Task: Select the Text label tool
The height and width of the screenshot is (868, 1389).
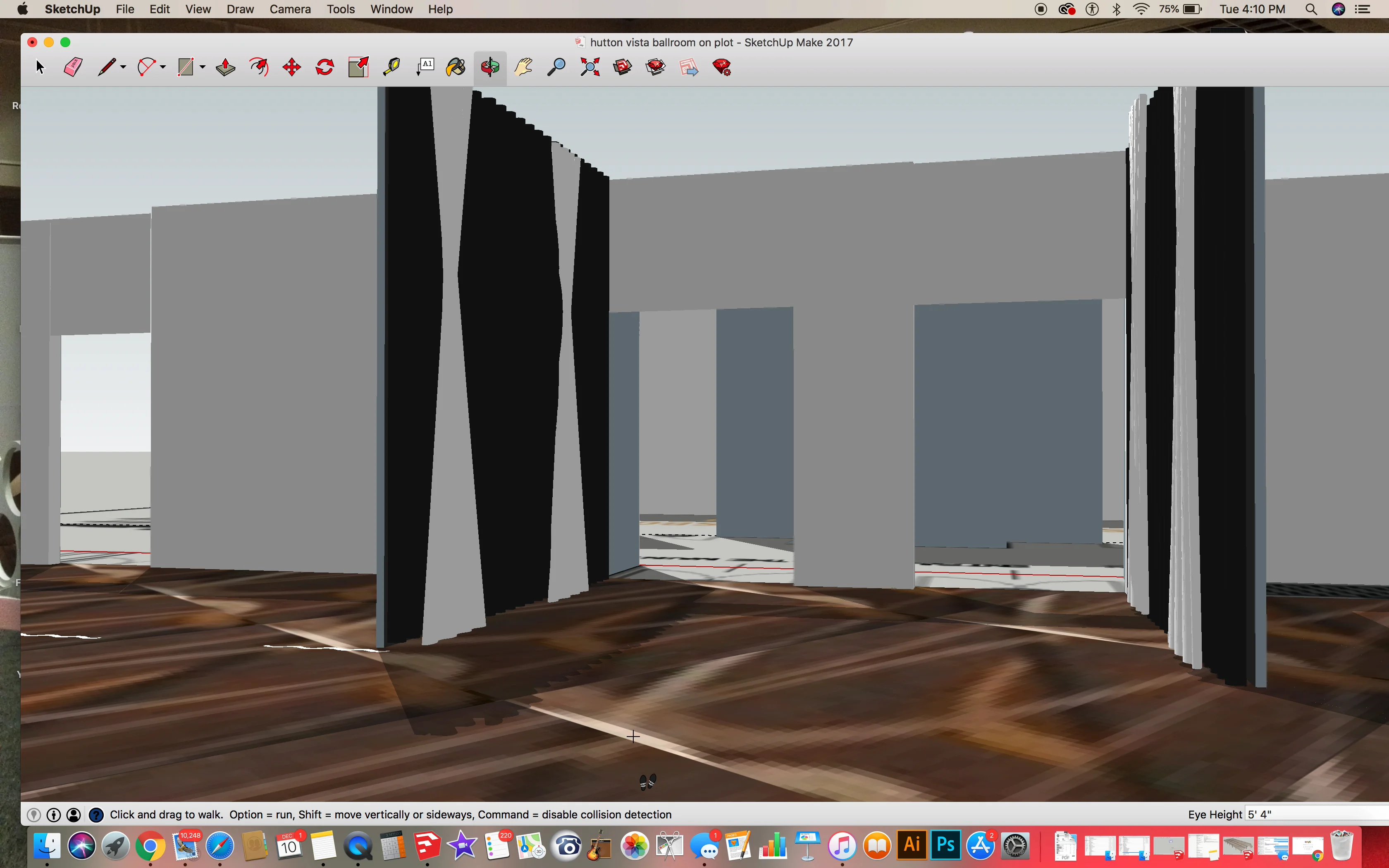Action: tap(425, 68)
